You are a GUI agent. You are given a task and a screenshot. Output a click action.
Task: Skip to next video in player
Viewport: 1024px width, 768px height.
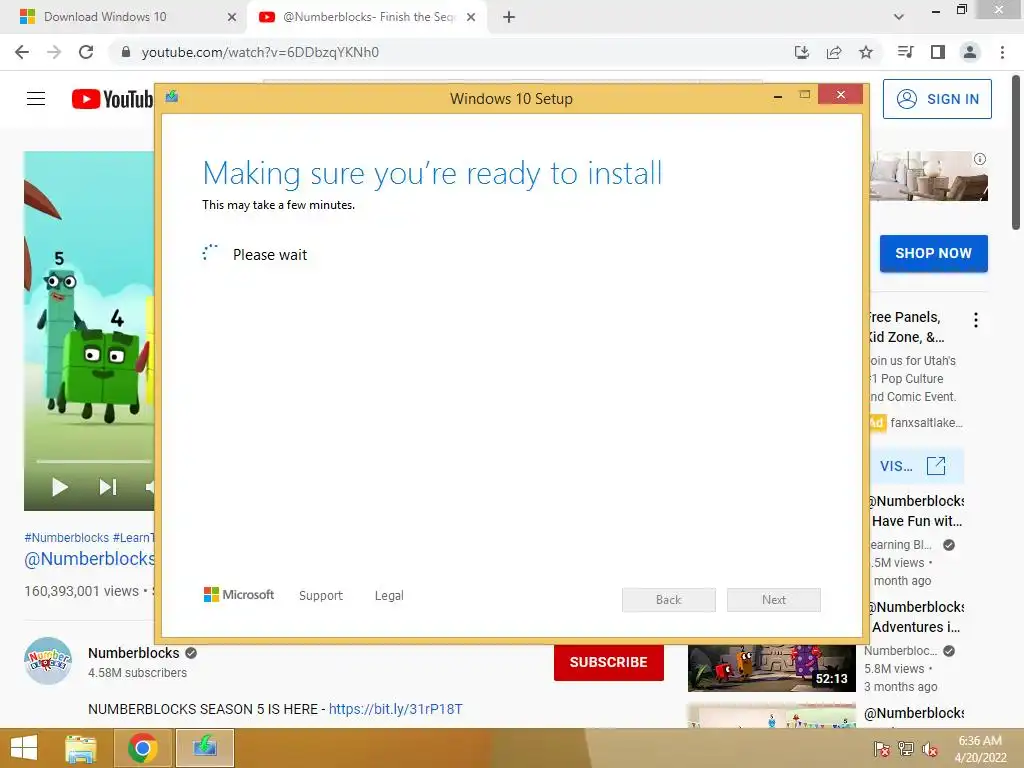(x=108, y=487)
